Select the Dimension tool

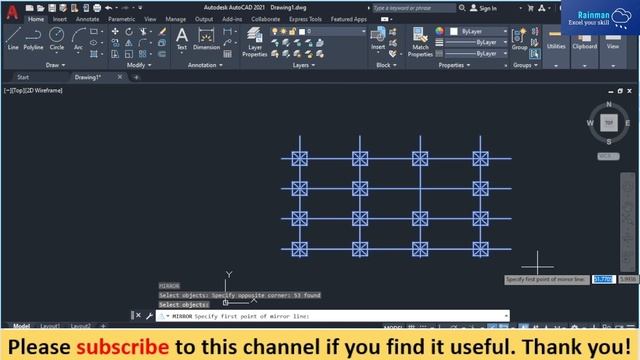click(206, 39)
